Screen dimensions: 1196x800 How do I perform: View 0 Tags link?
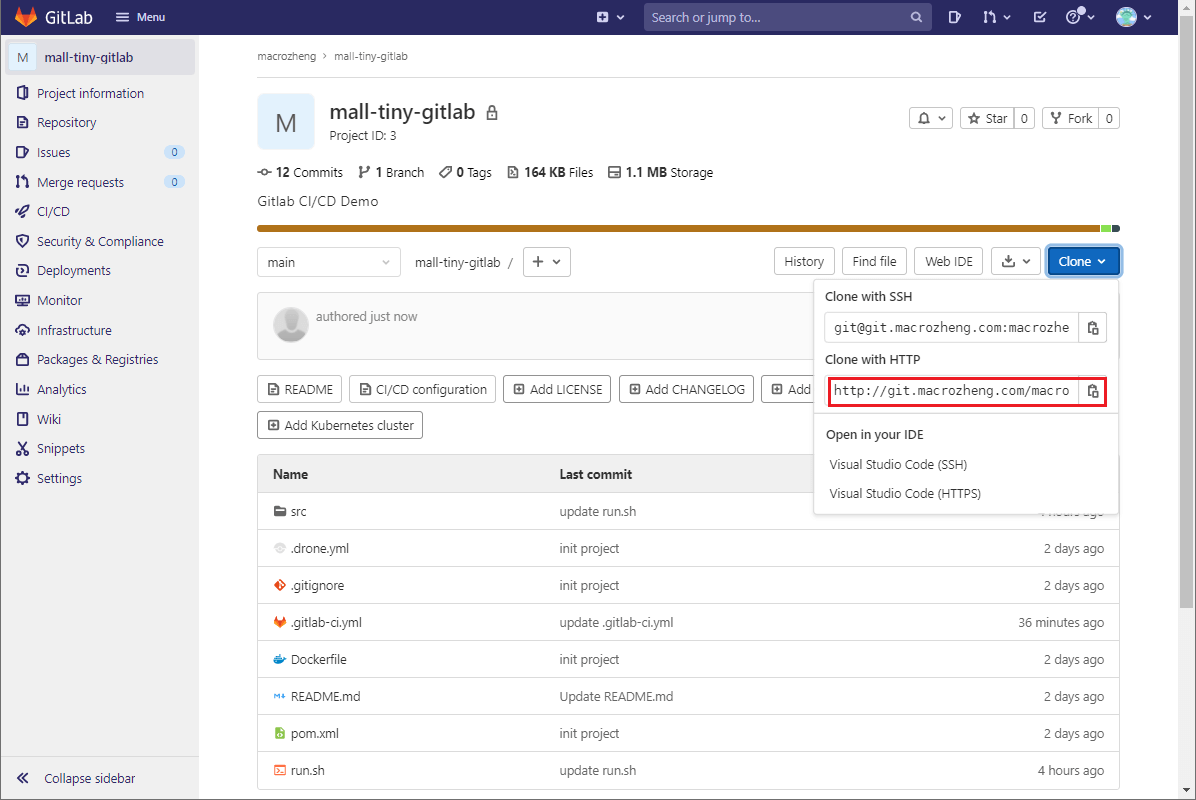(465, 172)
